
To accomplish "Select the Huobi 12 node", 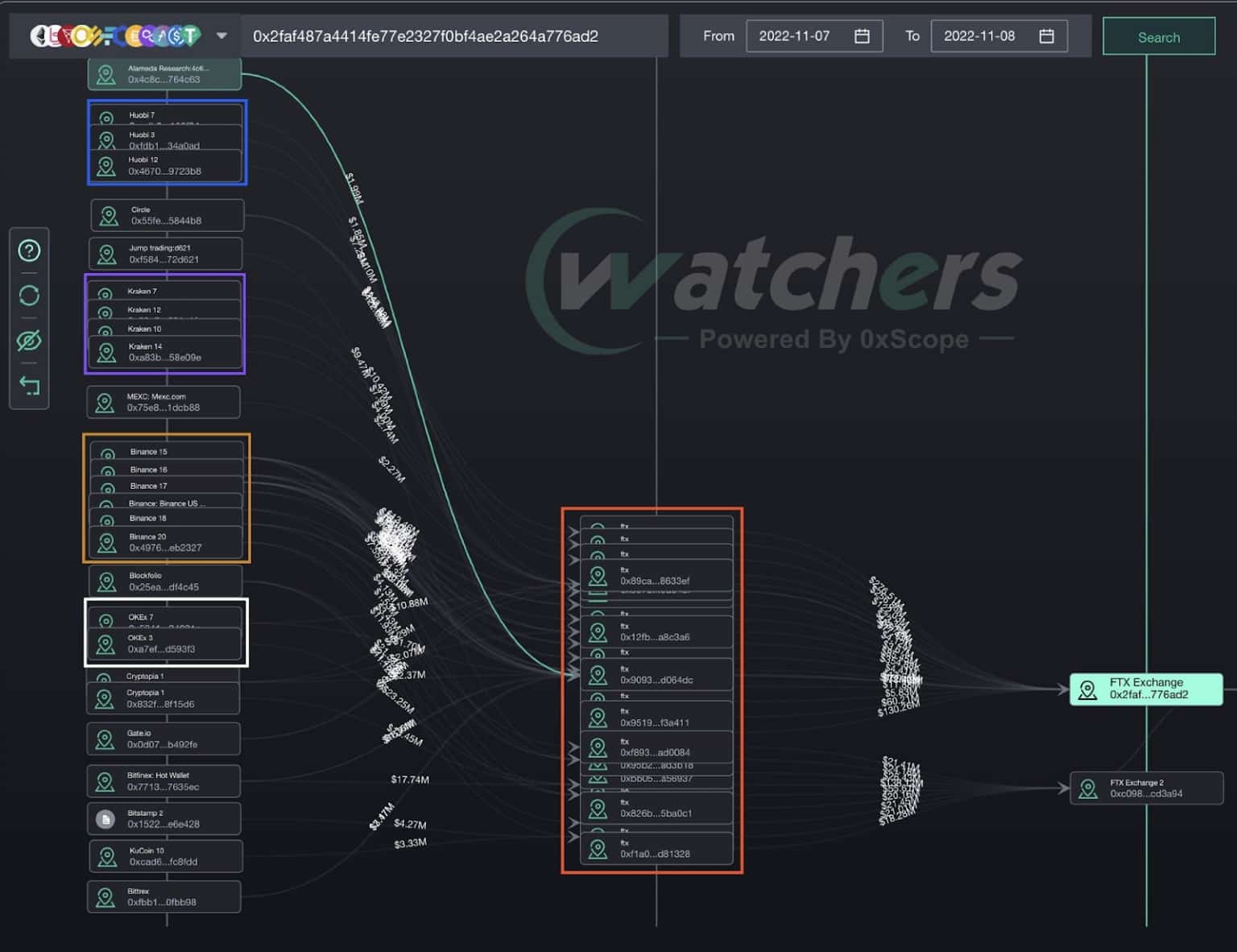I will coord(165,165).
